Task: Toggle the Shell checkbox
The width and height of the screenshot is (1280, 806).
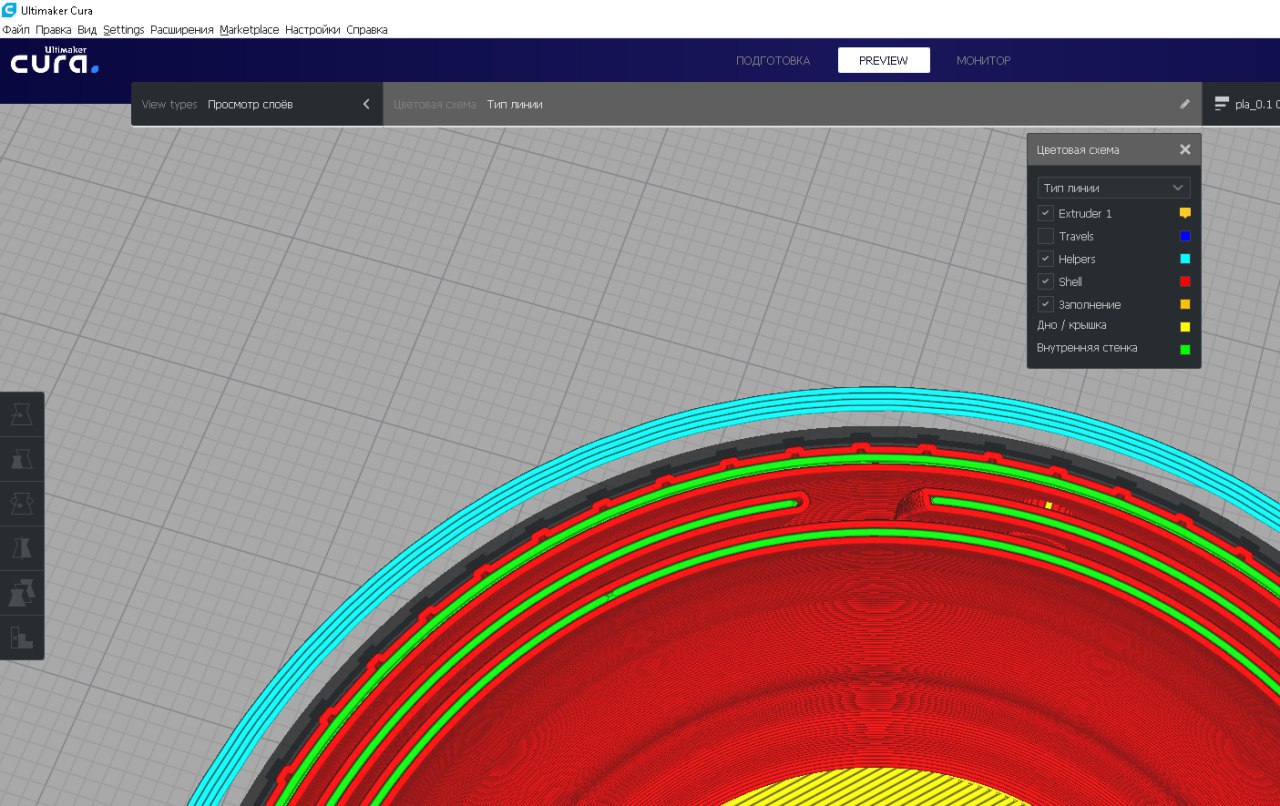Action: (1045, 282)
